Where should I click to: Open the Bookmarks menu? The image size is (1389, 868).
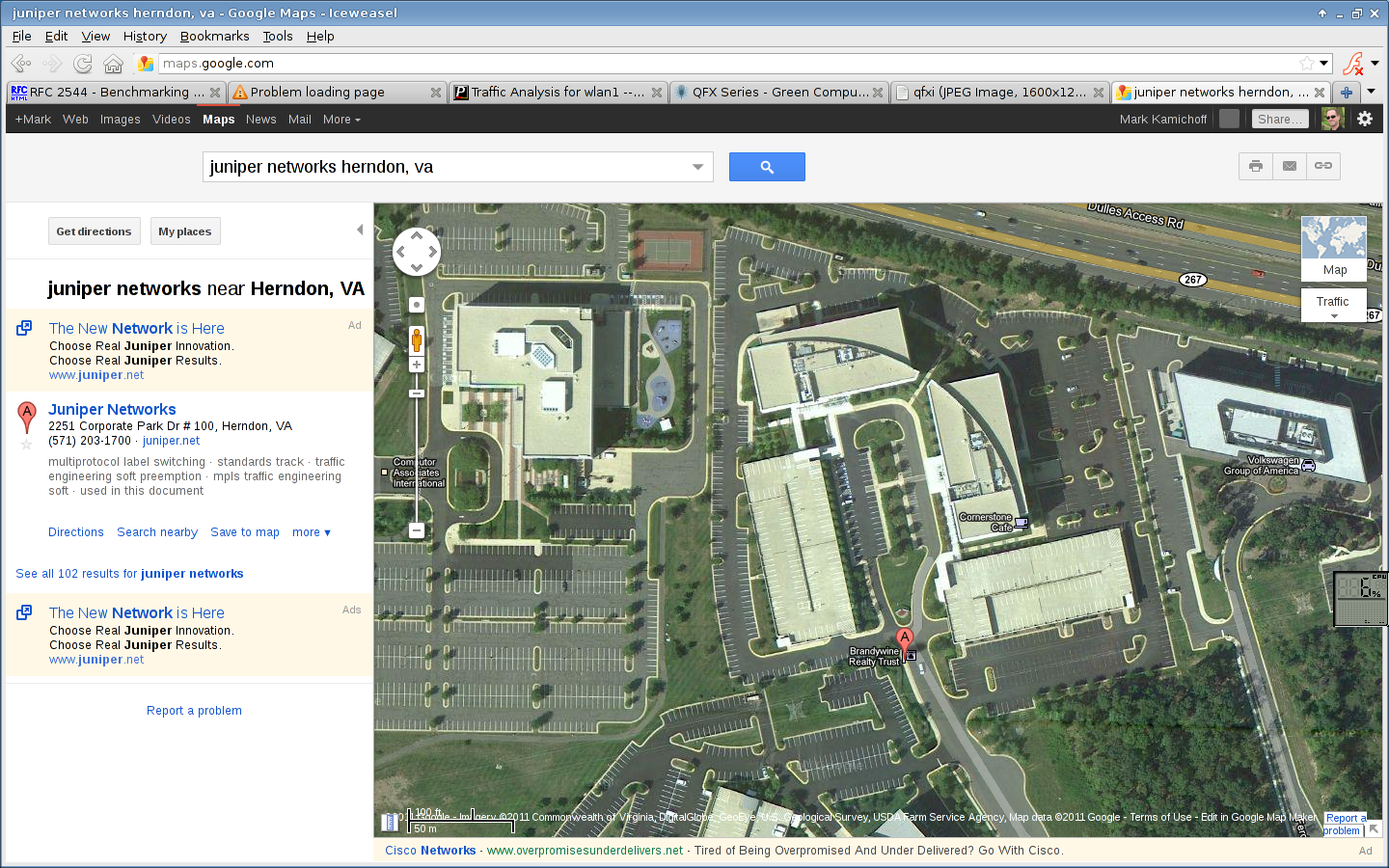(x=214, y=37)
